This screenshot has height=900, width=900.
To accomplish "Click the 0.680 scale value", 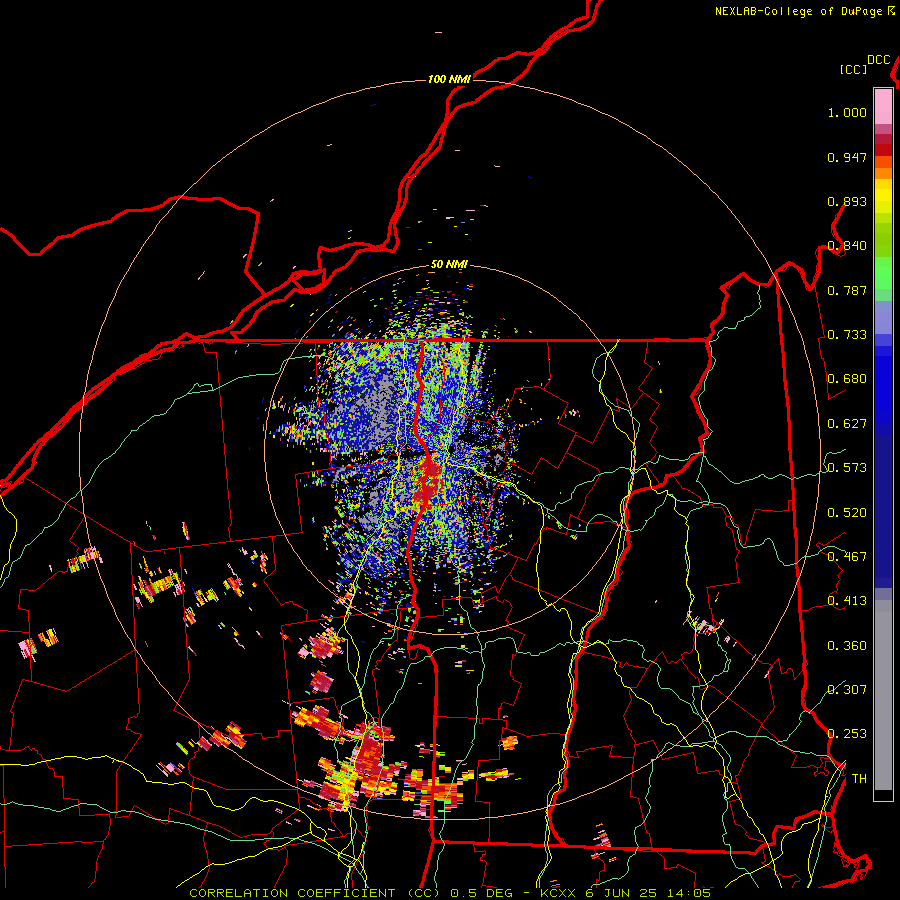I will 847,379.
